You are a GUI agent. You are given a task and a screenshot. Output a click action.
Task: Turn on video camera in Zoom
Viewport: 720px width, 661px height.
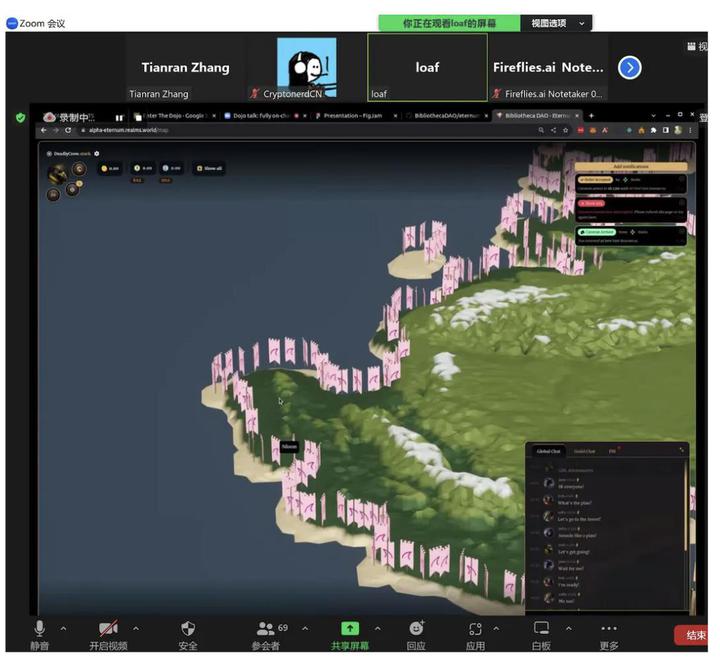pyautogui.click(x=108, y=634)
